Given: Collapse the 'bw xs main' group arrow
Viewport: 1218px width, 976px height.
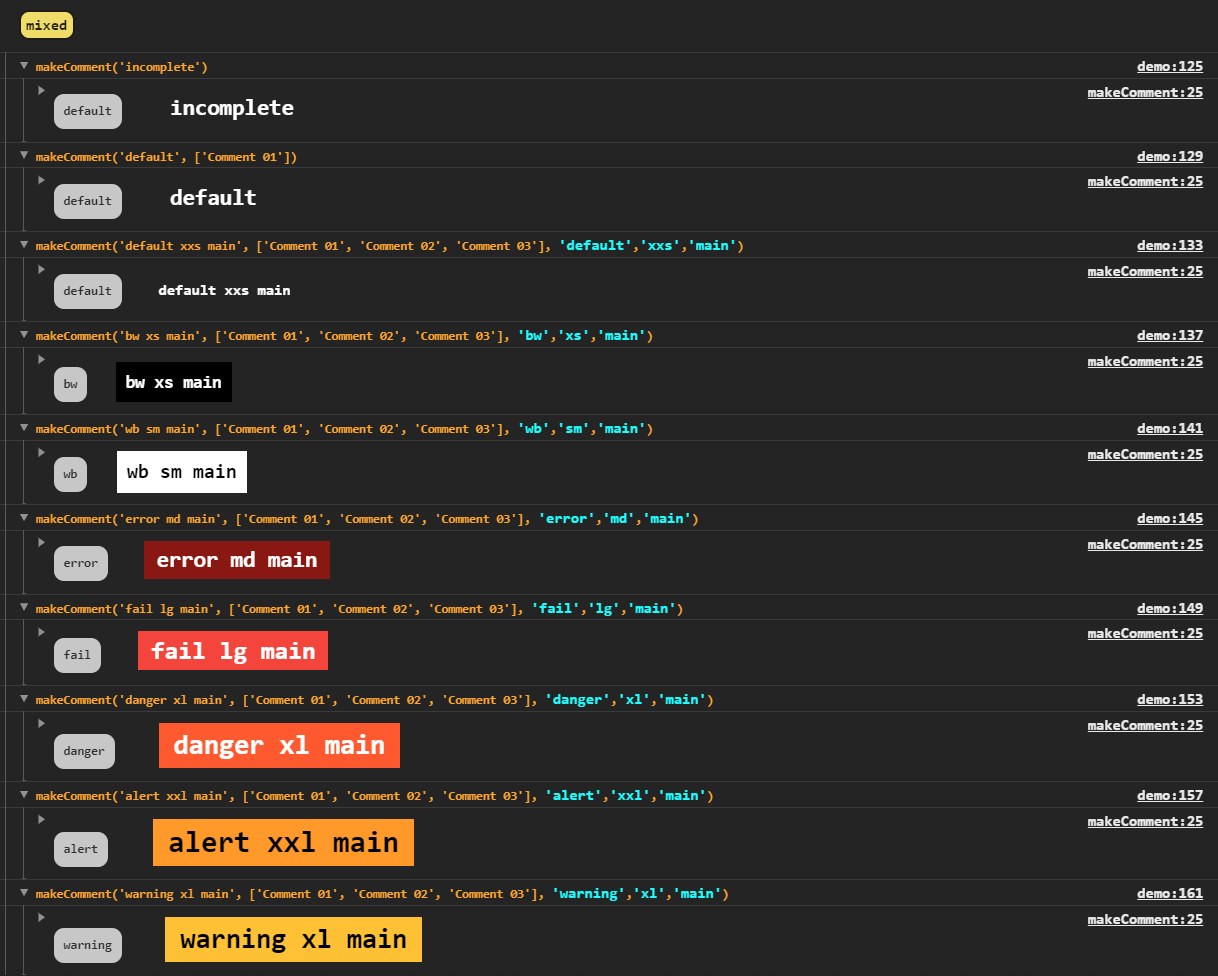Looking at the screenshot, I should click(24, 335).
